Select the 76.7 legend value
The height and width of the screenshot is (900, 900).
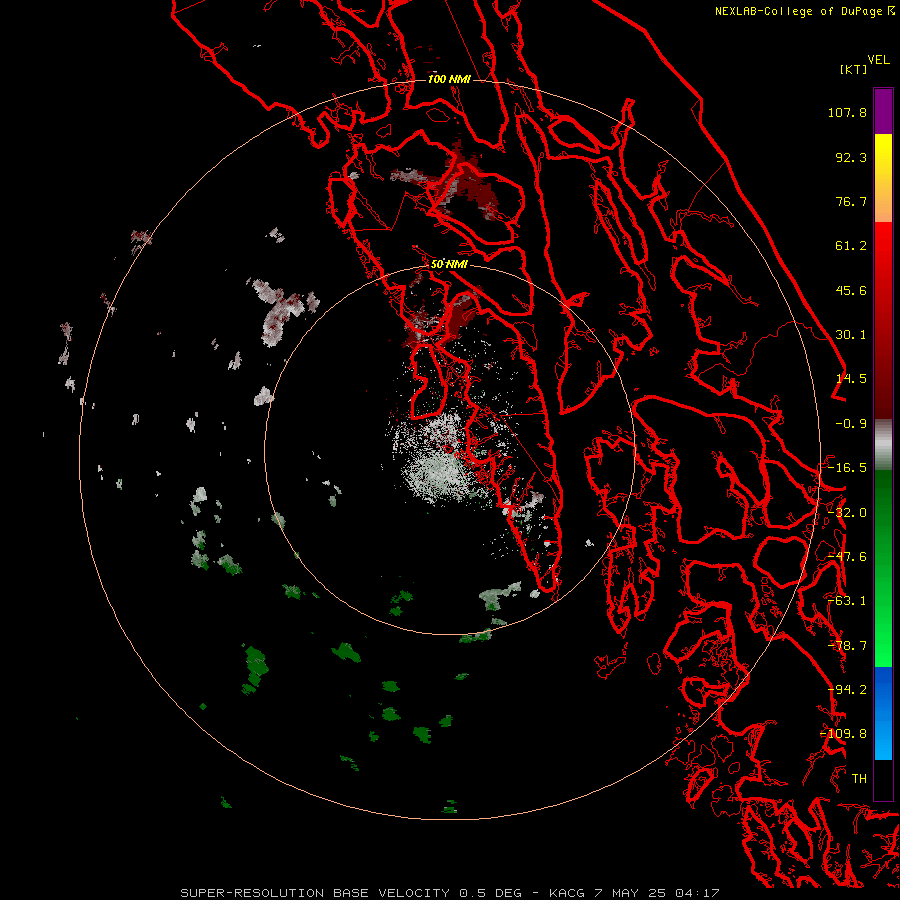pyautogui.click(x=851, y=201)
